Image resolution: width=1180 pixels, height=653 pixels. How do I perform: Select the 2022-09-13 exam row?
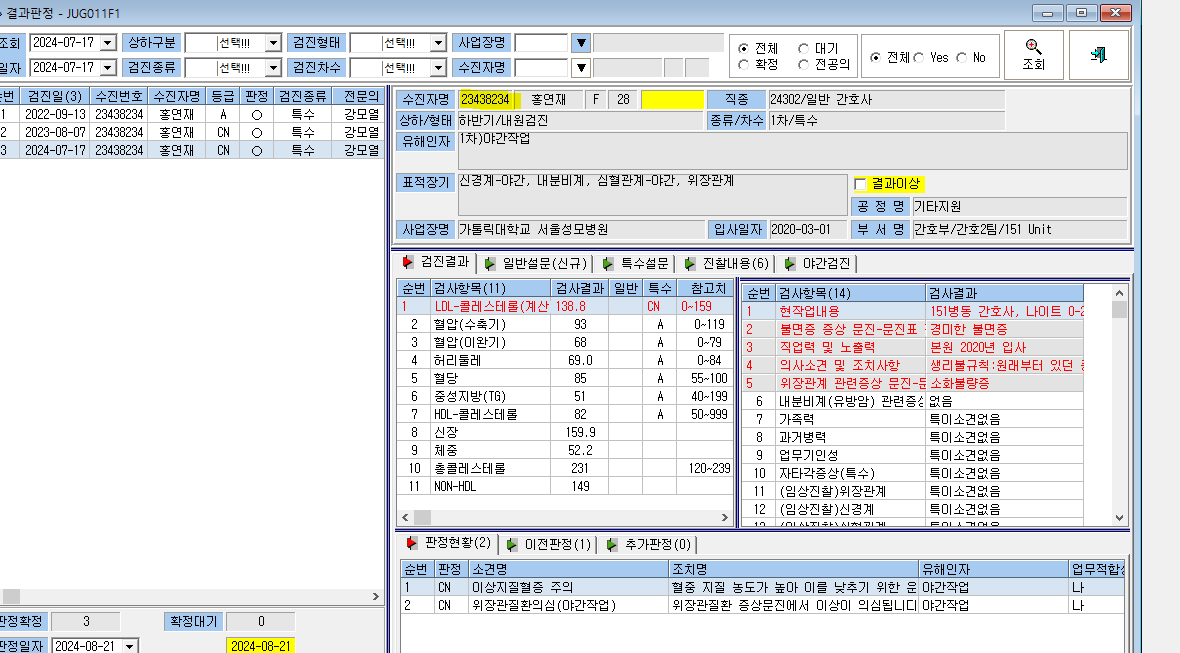[x=192, y=114]
